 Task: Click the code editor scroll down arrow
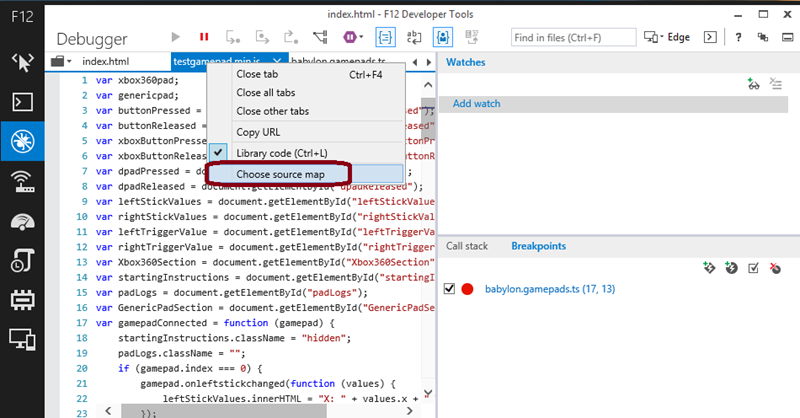click(x=428, y=392)
